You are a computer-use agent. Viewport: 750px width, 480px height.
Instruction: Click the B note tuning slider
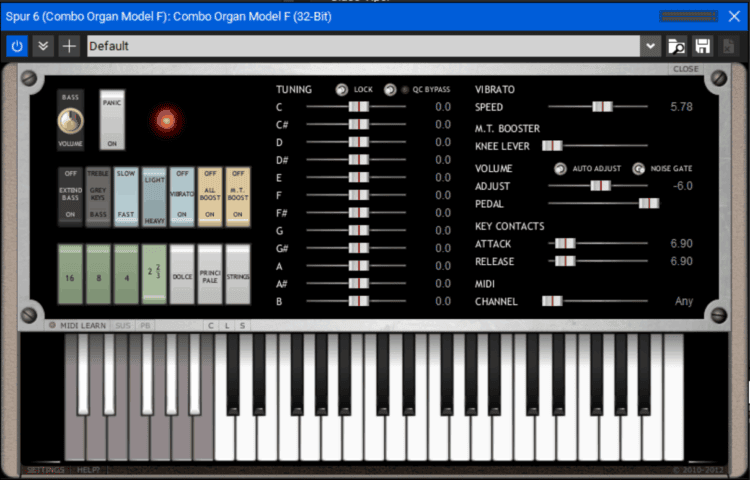(356, 301)
